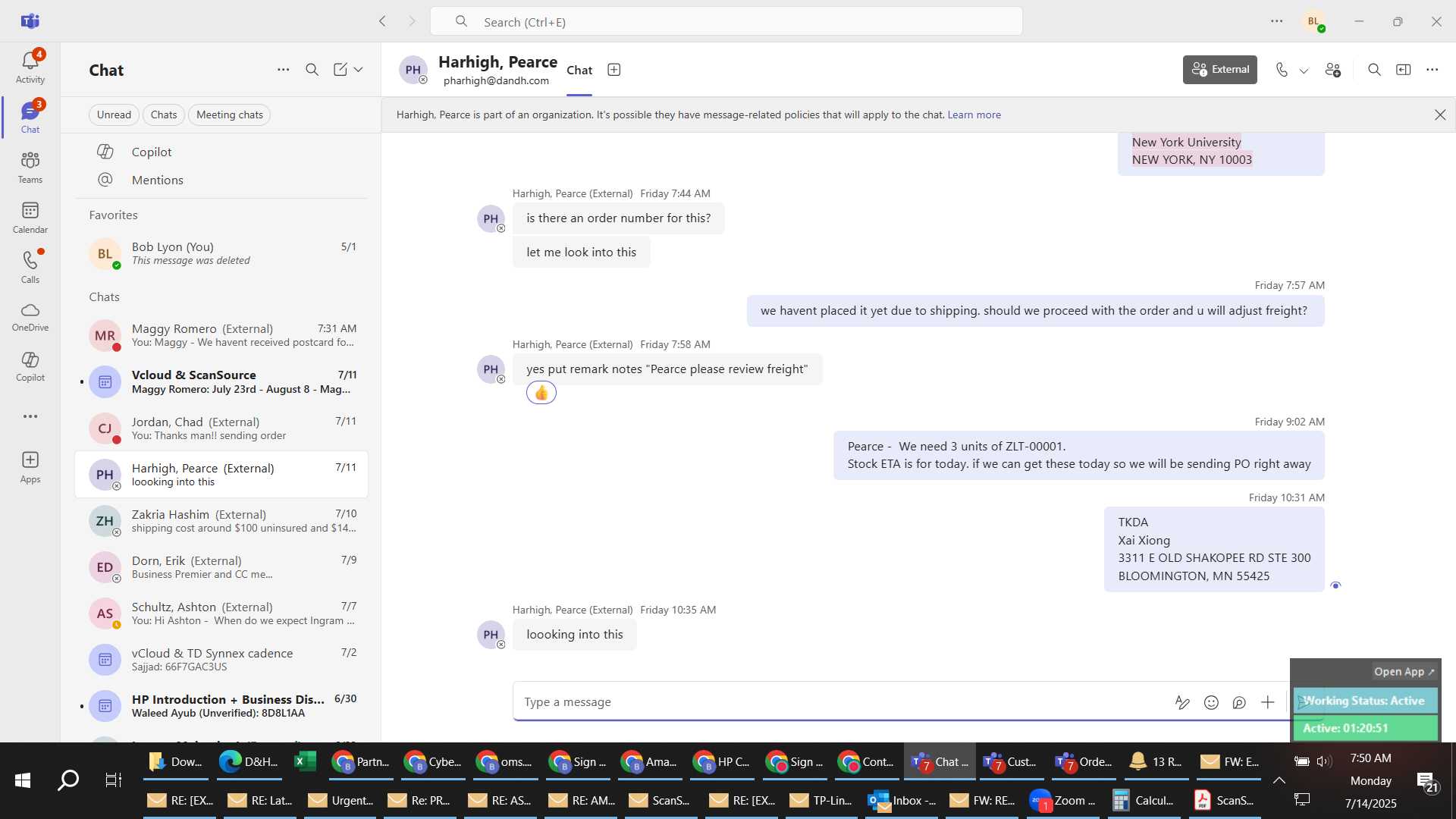This screenshot has height=819, width=1456.
Task: Collapse the Favorites section
Action: click(114, 215)
